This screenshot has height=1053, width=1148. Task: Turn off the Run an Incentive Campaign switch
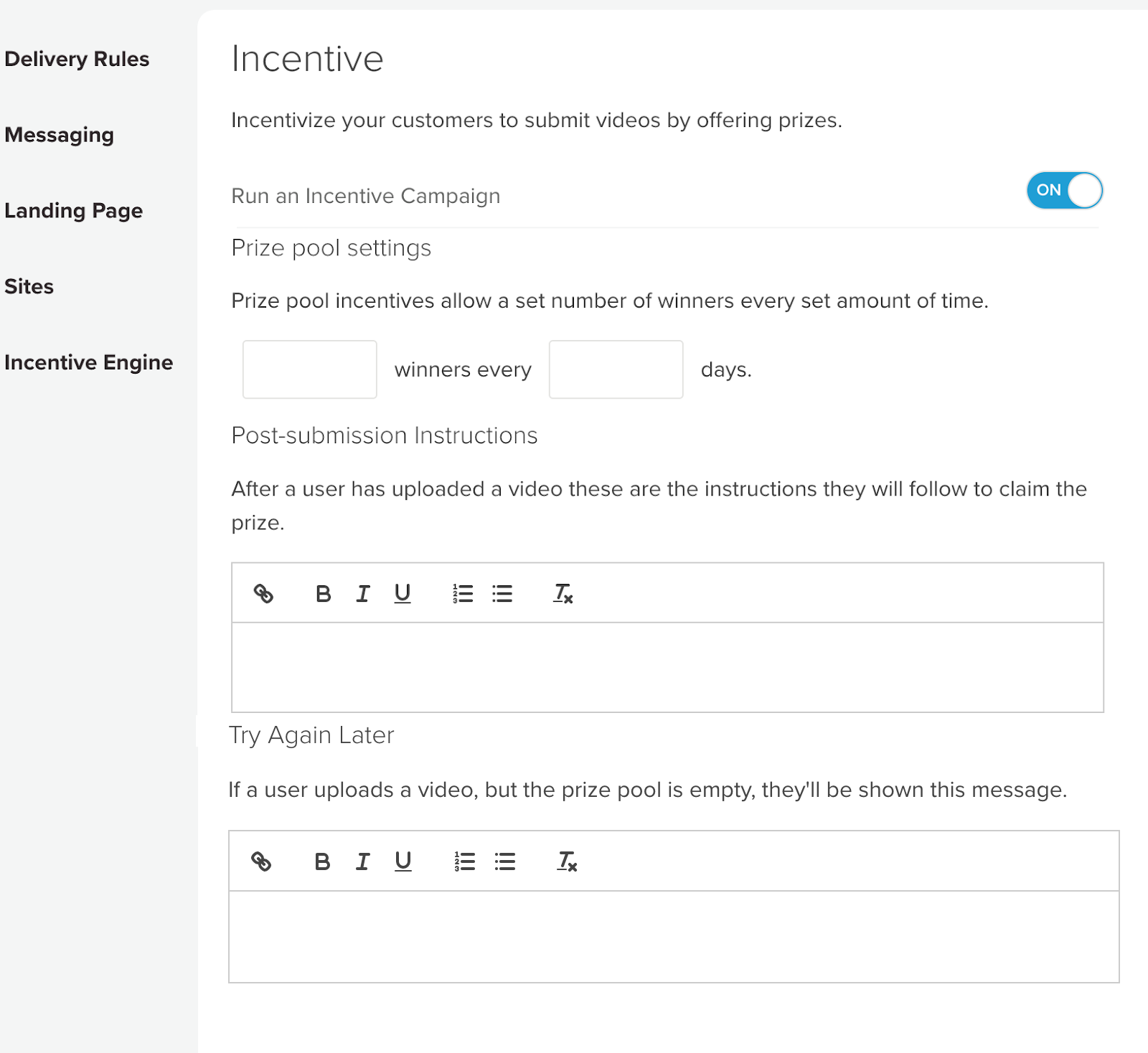pyautogui.click(x=1065, y=190)
